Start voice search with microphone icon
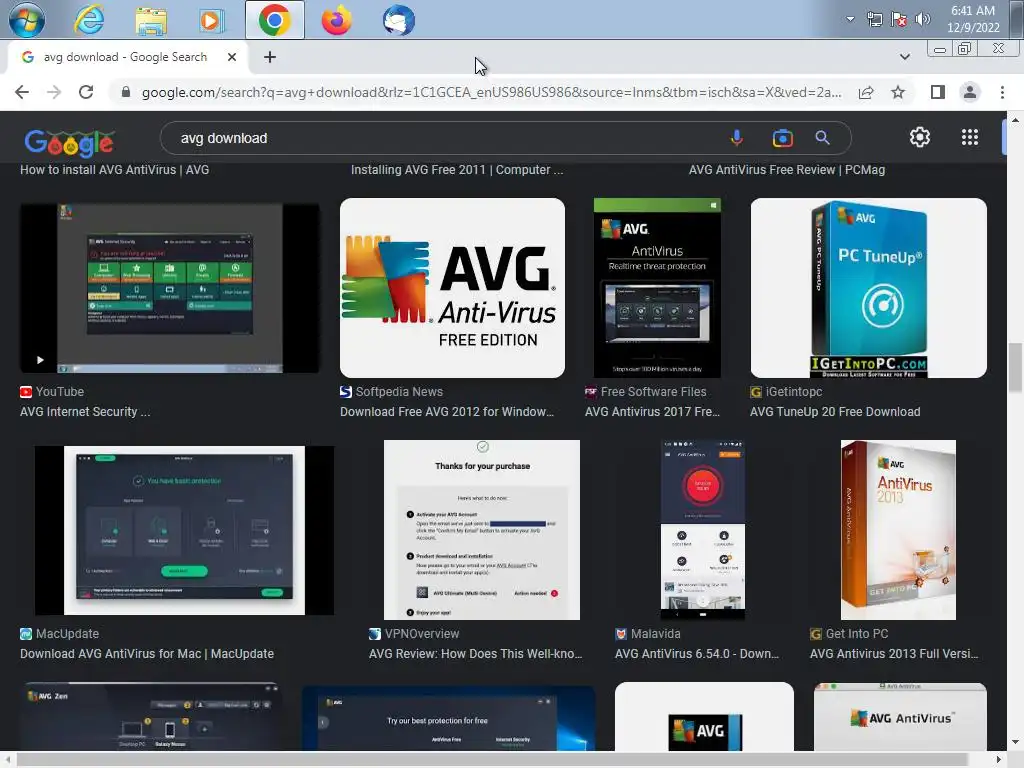The image size is (1024, 768). click(x=737, y=138)
